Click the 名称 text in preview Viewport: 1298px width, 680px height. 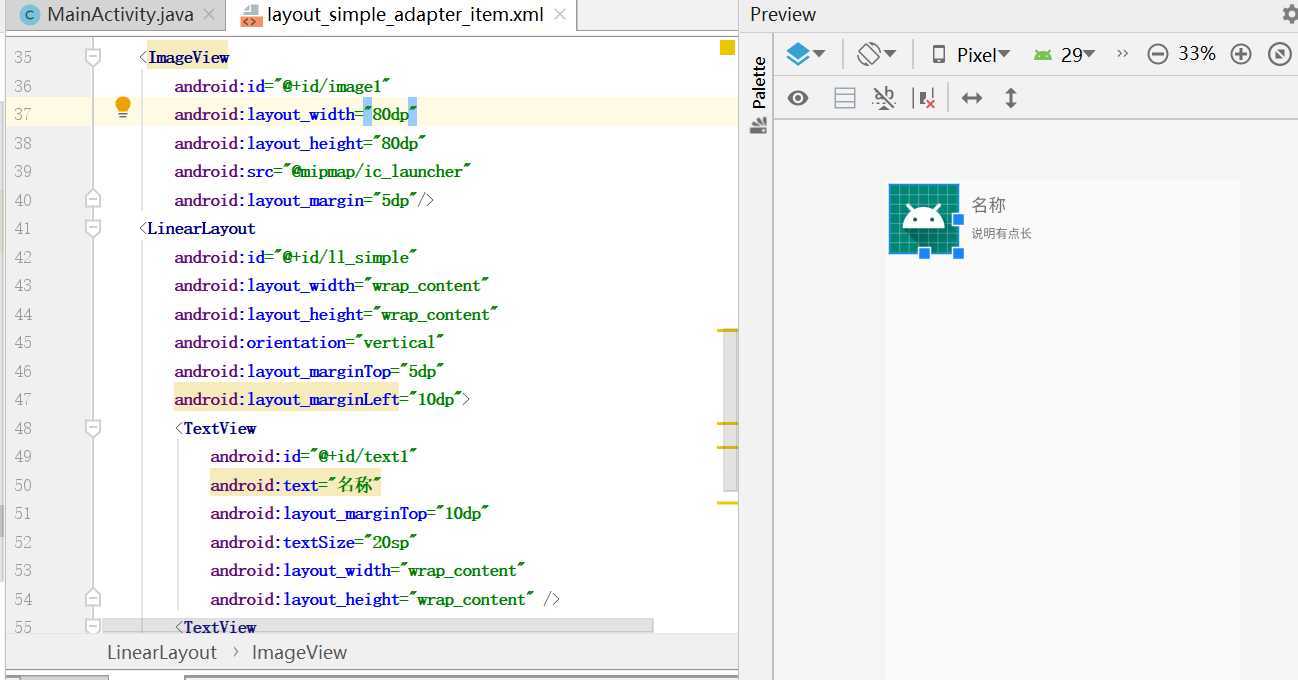click(988, 205)
